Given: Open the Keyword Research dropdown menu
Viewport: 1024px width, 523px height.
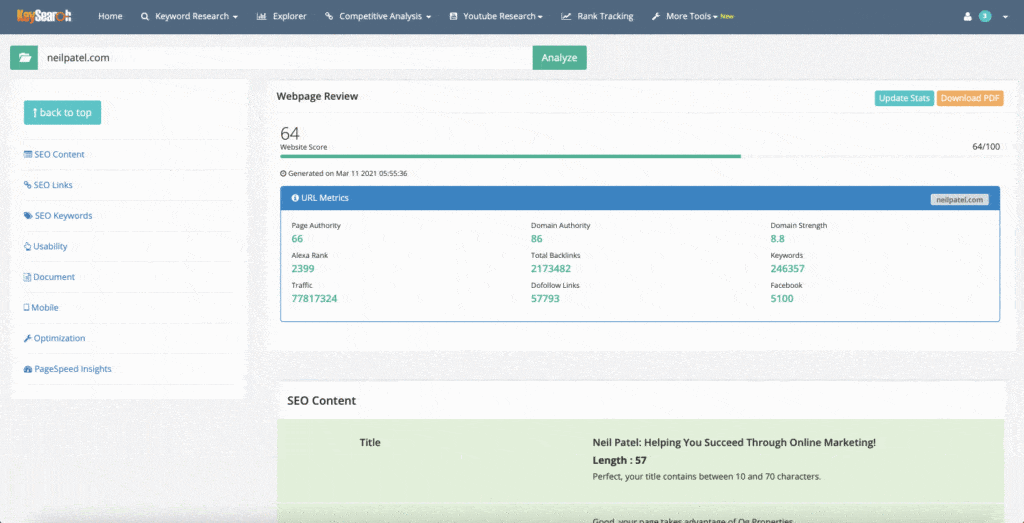Looking at the screenshot, I should [x=189, y=16].
